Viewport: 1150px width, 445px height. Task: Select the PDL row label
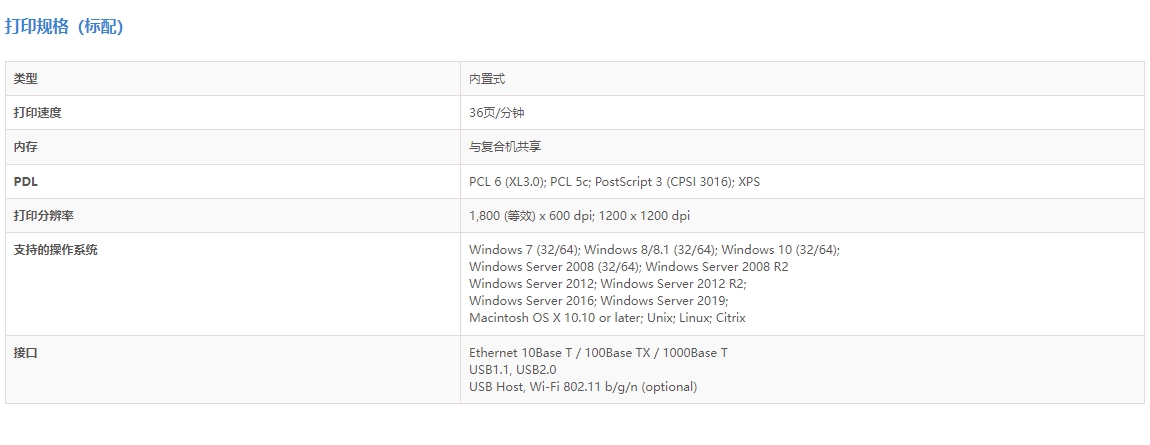[25, 182]
